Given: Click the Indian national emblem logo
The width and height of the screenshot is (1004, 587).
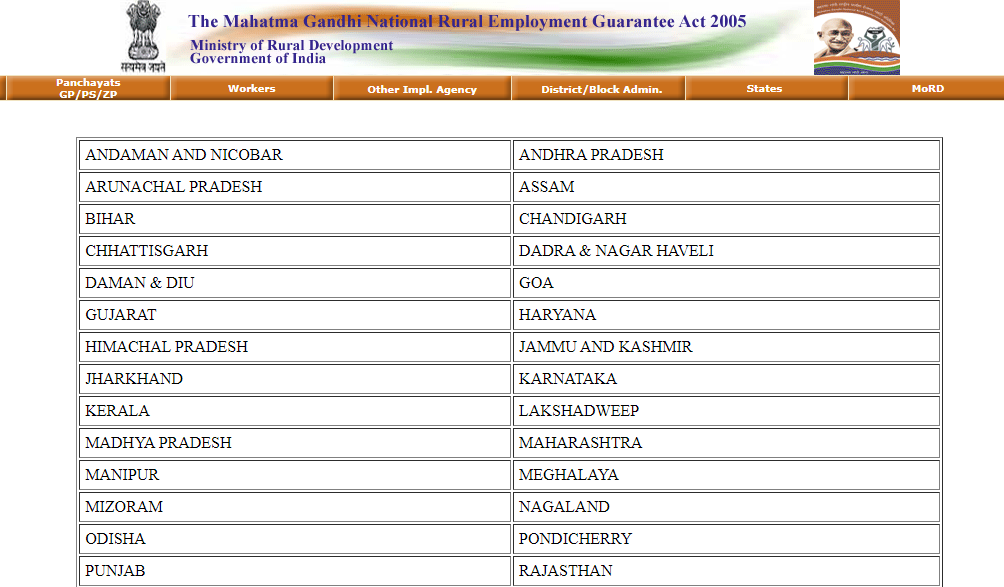Looking at the screenshot, I should pos(143,37).
